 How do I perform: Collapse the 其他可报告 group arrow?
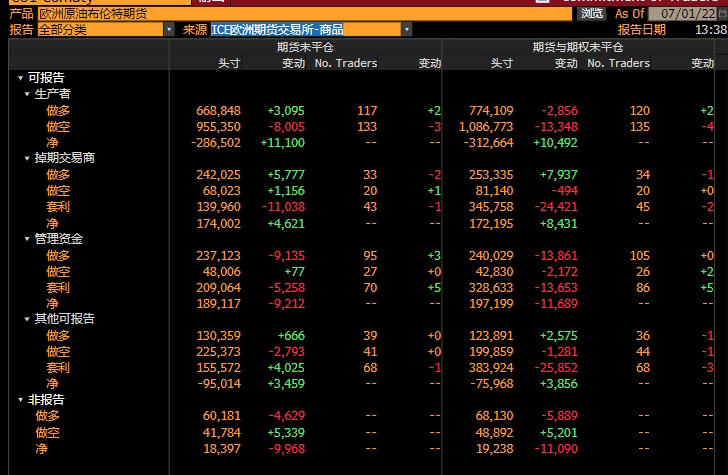pyautogui.click(x=27, y=319)
